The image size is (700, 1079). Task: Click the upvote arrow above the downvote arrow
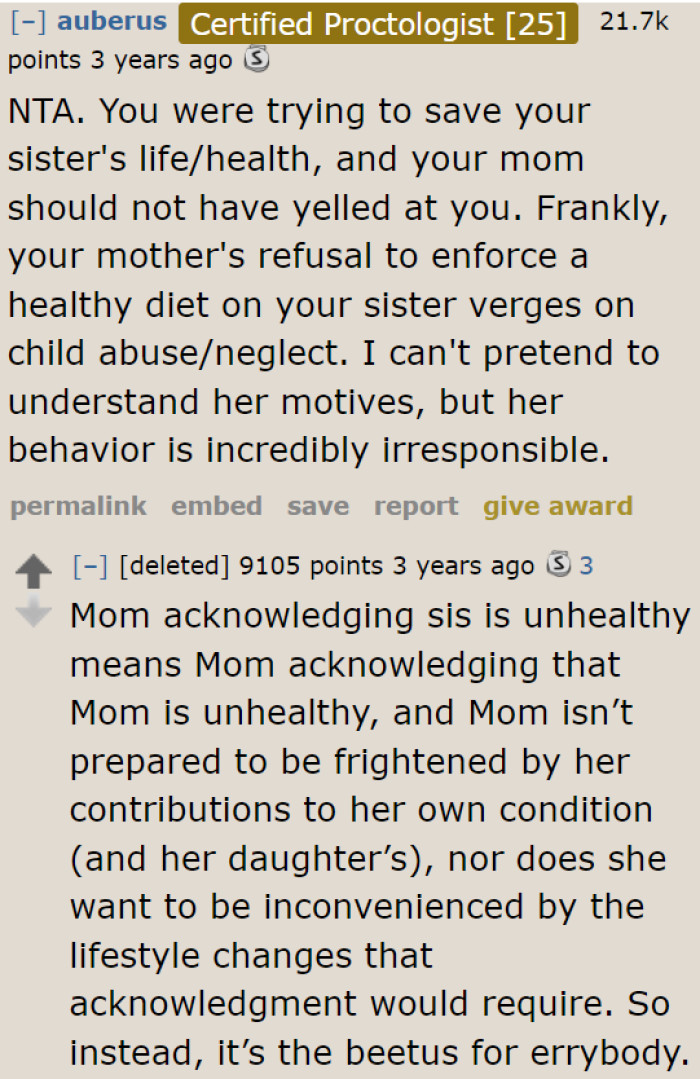coord(35,570)
